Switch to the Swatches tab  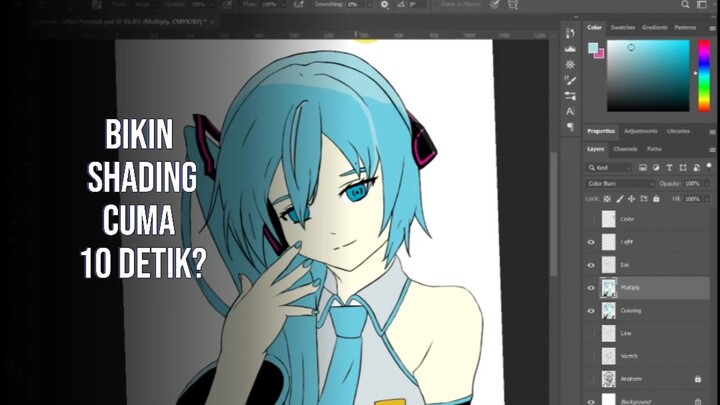click(x=622, y=28)
